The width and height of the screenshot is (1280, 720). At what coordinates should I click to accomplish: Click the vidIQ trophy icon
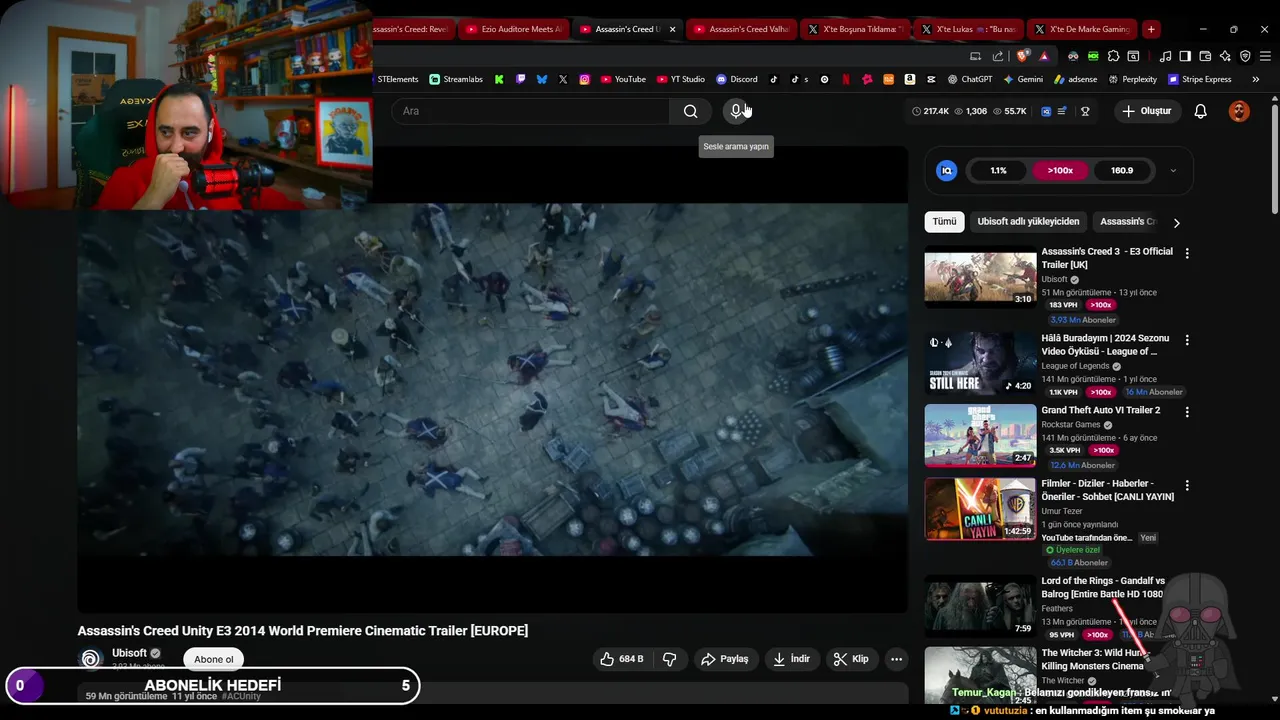coord(1085,111)
